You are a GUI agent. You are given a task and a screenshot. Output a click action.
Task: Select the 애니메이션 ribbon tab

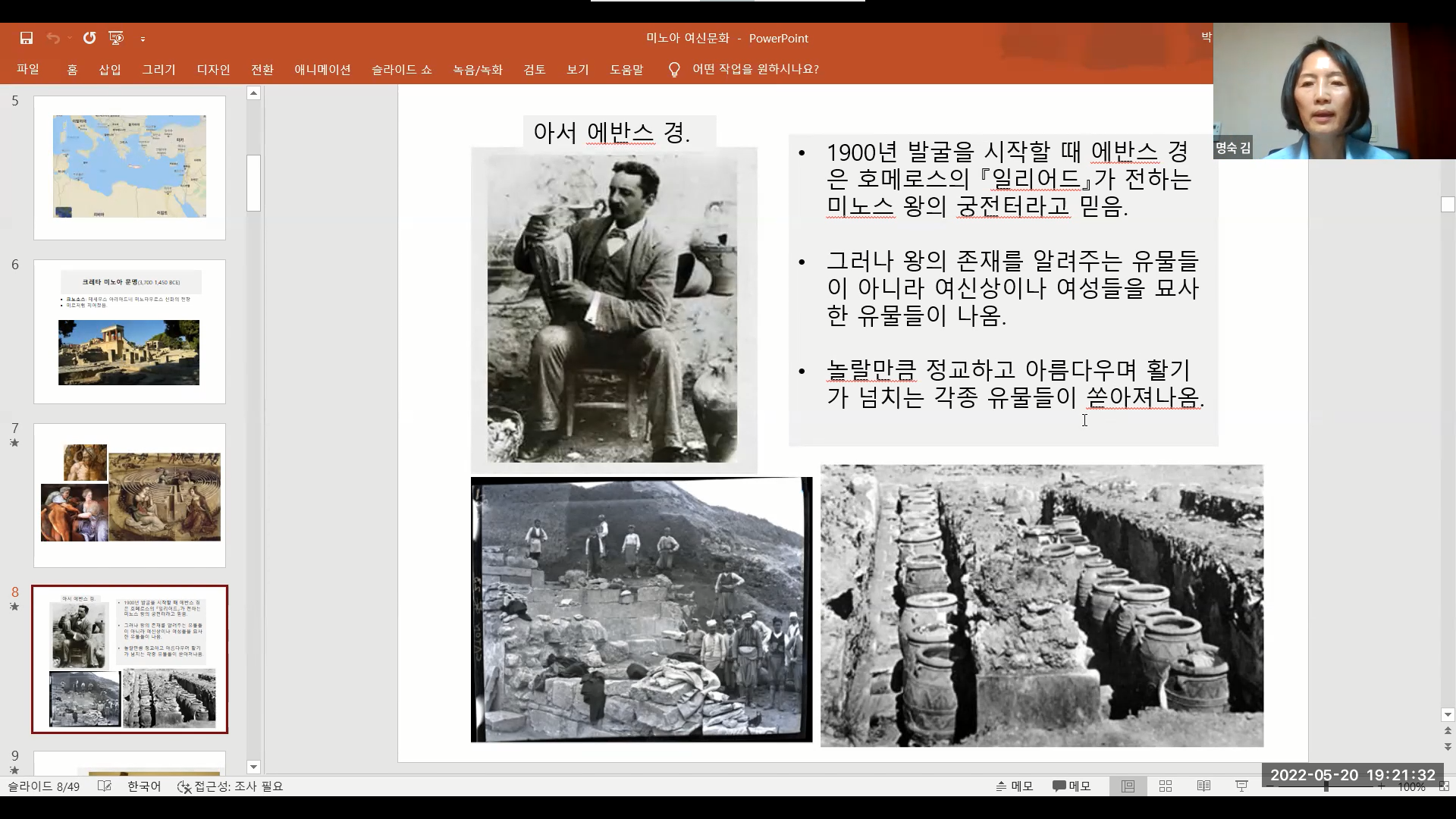coord(322,69)
